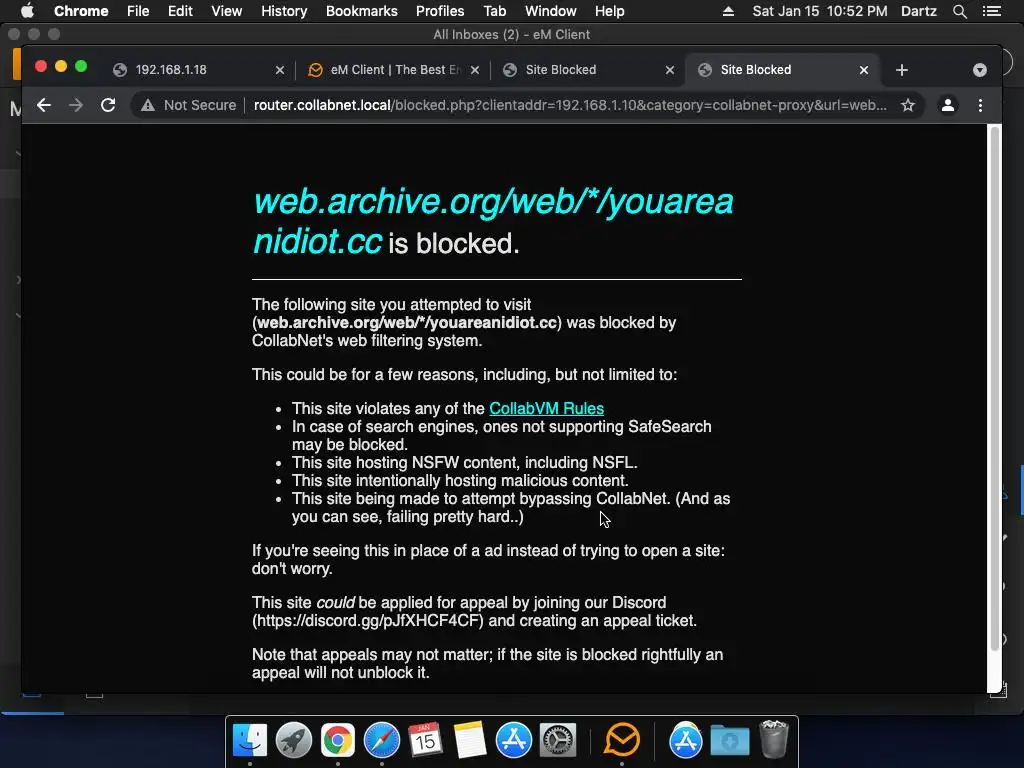Click the forward navigation arrow
The height and width of the screenshot is (768, 1024).
click(x=76, y=105)
